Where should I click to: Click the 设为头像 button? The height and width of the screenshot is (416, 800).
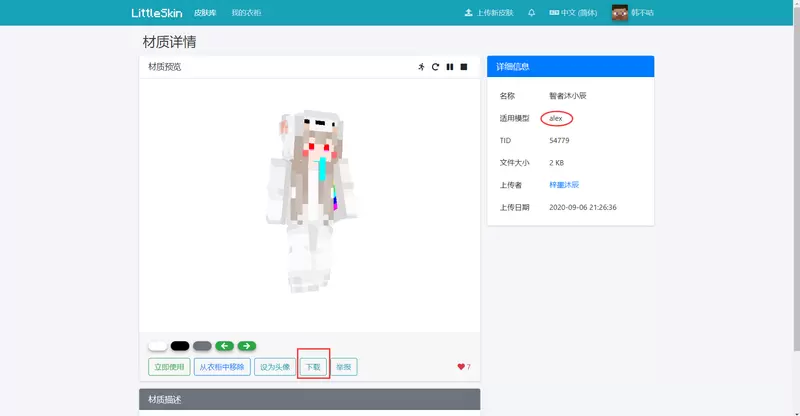tap(275, 367)
